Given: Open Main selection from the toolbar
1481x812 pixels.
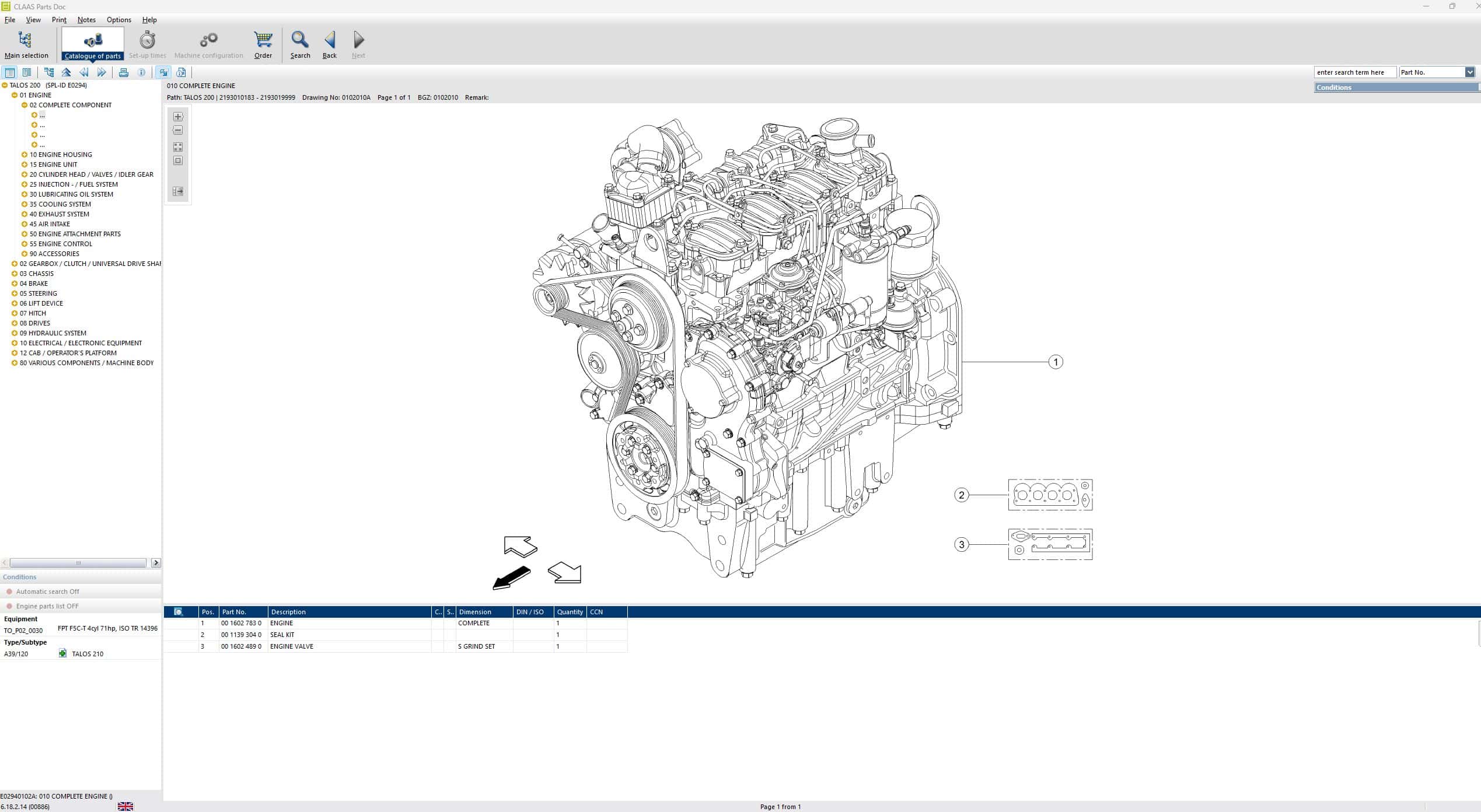Looking at the screenshot, I should point(26,45).
